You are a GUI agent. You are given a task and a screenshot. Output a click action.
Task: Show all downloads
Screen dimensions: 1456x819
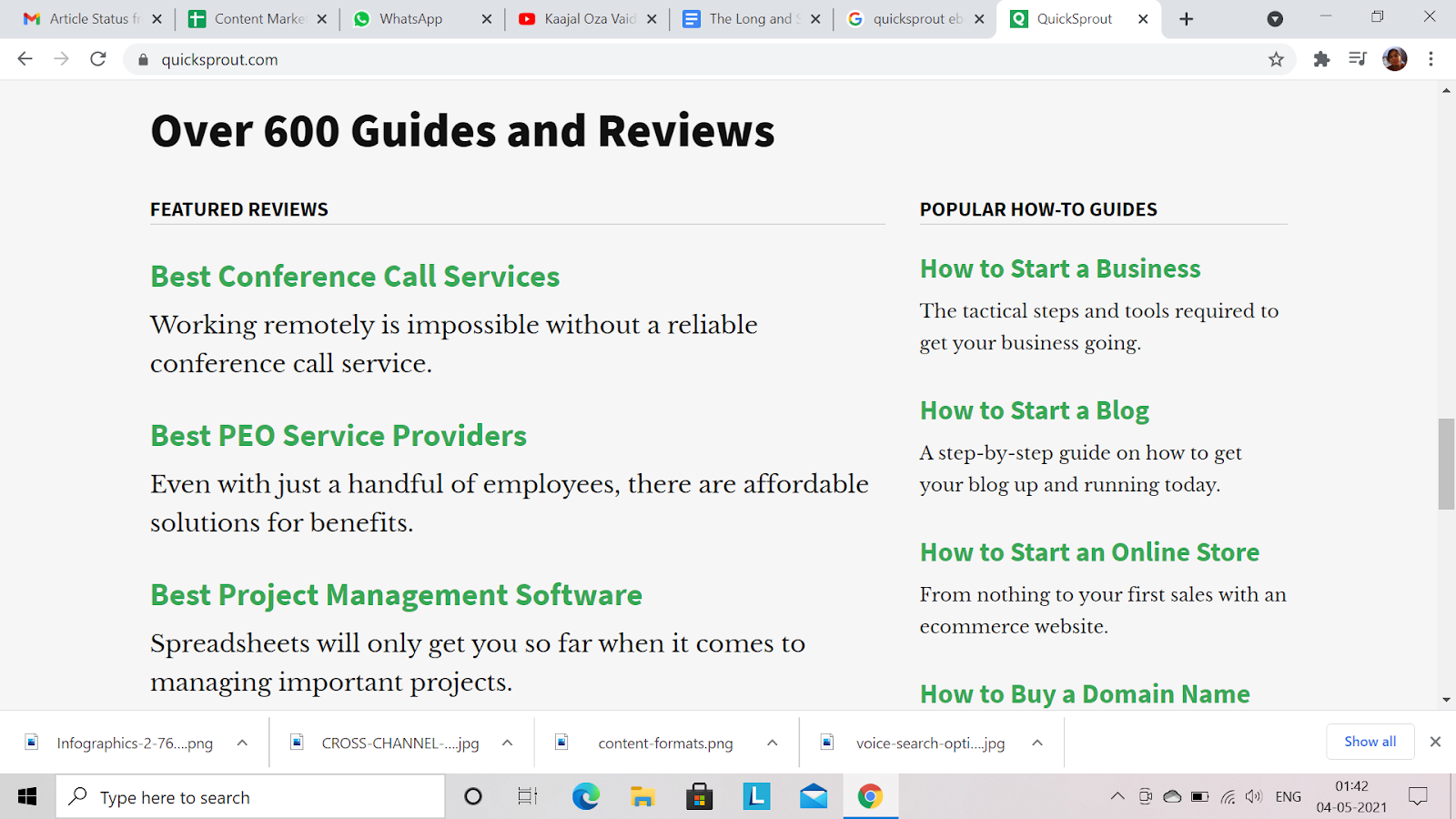click(1370, 742)
